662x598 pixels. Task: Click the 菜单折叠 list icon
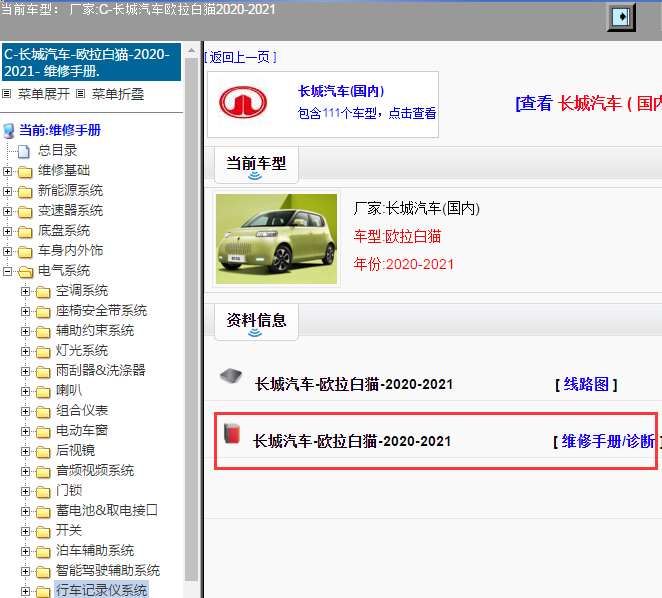[x=81, y=94]
